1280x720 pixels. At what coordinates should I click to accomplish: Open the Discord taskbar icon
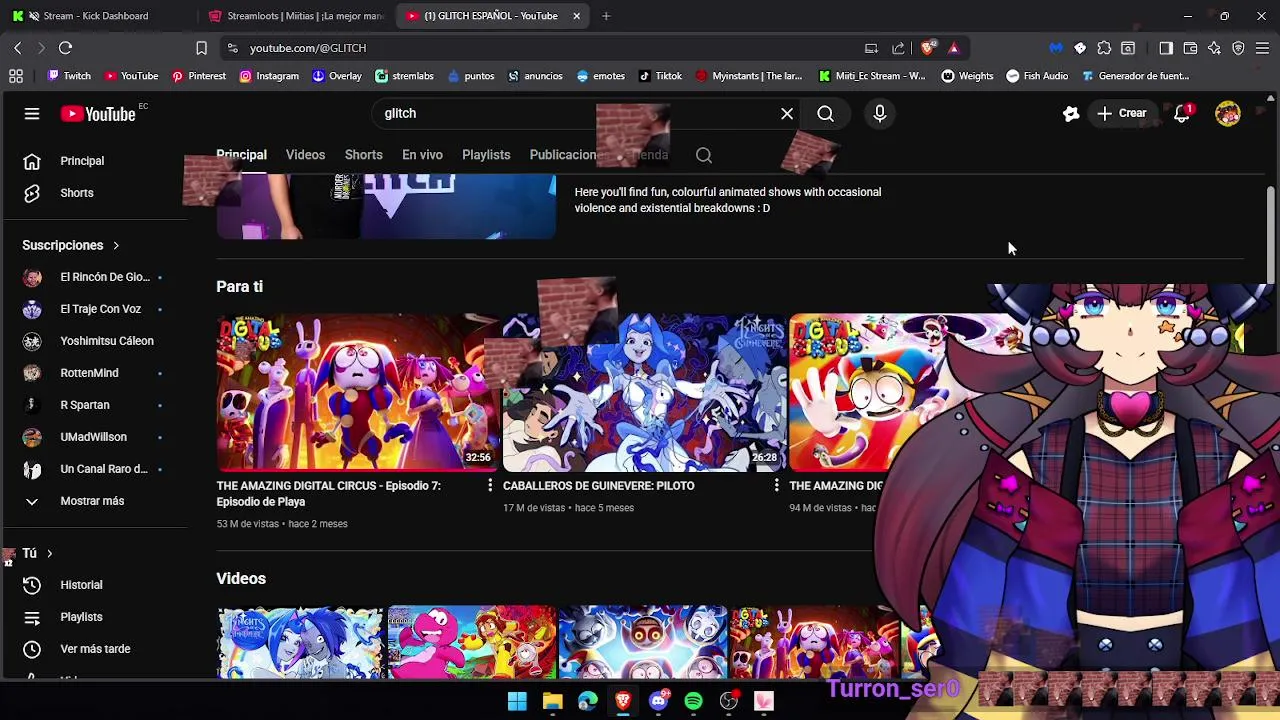pyautogui.click(x=658, y=701)
